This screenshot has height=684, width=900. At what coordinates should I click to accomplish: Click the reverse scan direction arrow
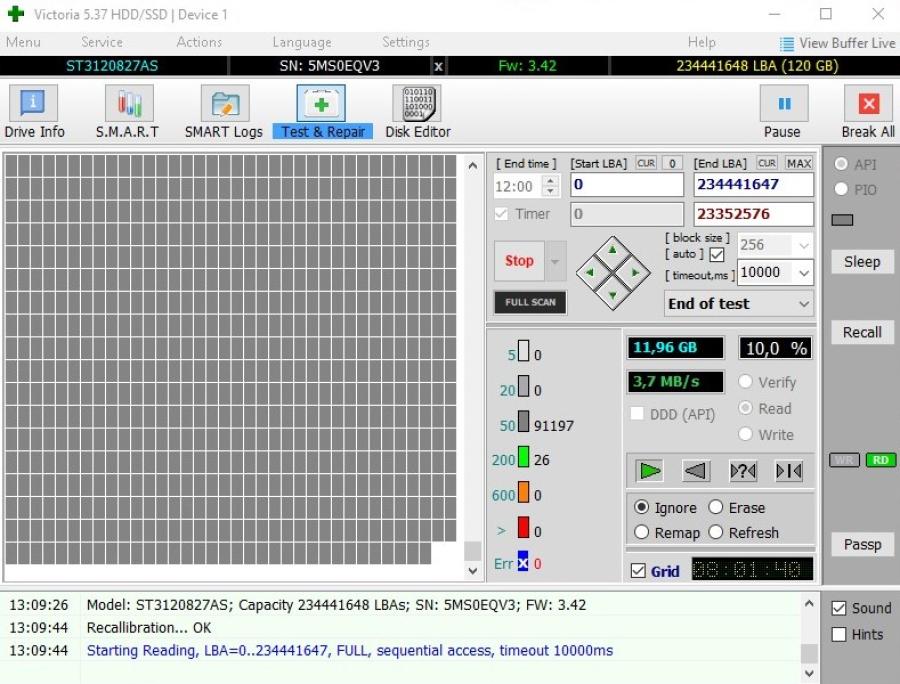point(695,471)
